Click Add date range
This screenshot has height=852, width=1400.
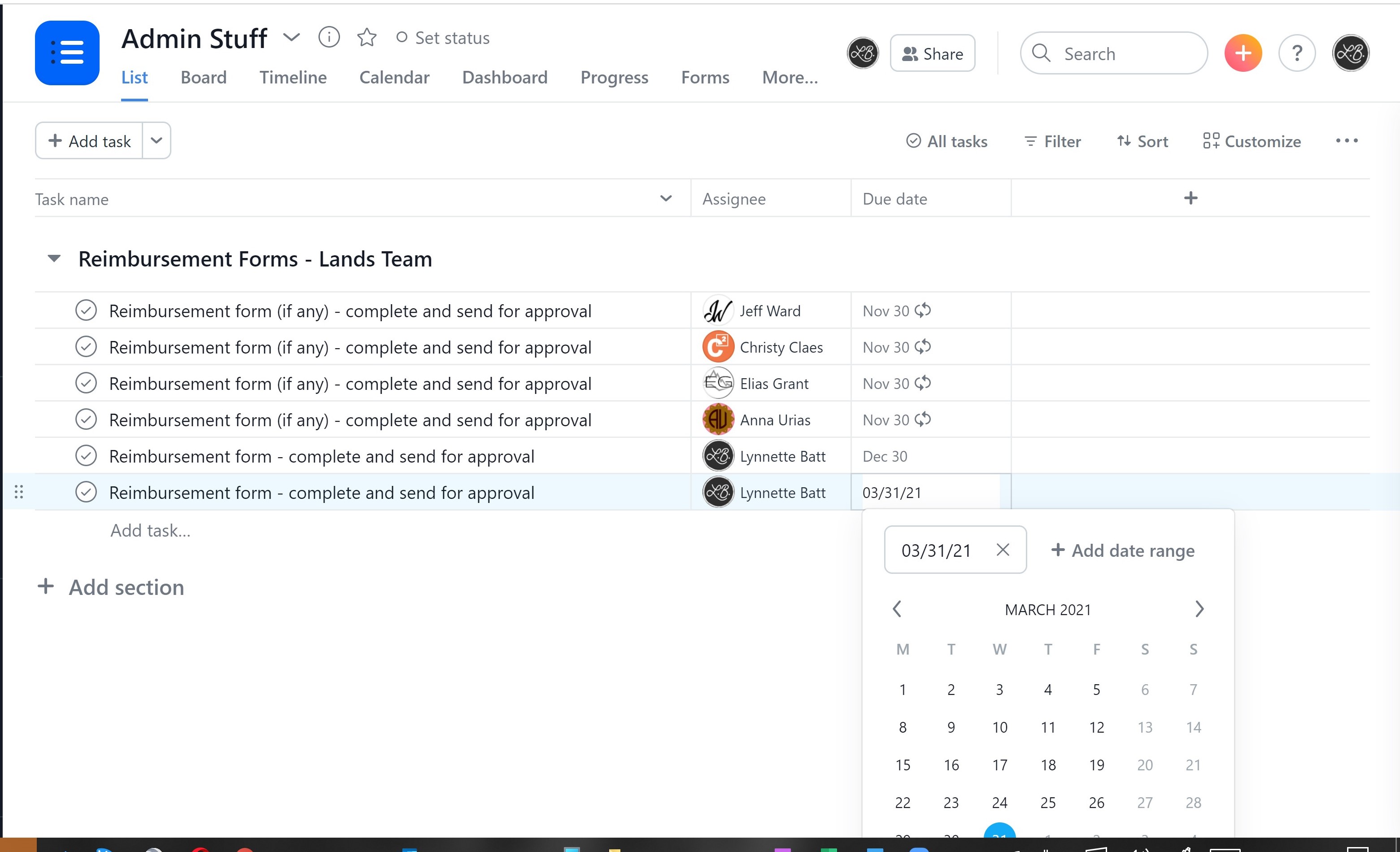(x=1123, y=550)
